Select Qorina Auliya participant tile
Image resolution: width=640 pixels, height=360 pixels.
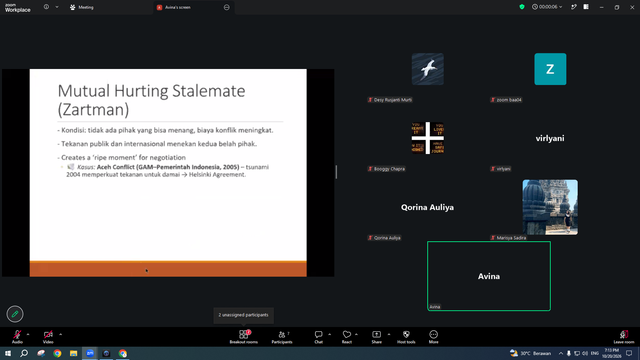(427, 207)
